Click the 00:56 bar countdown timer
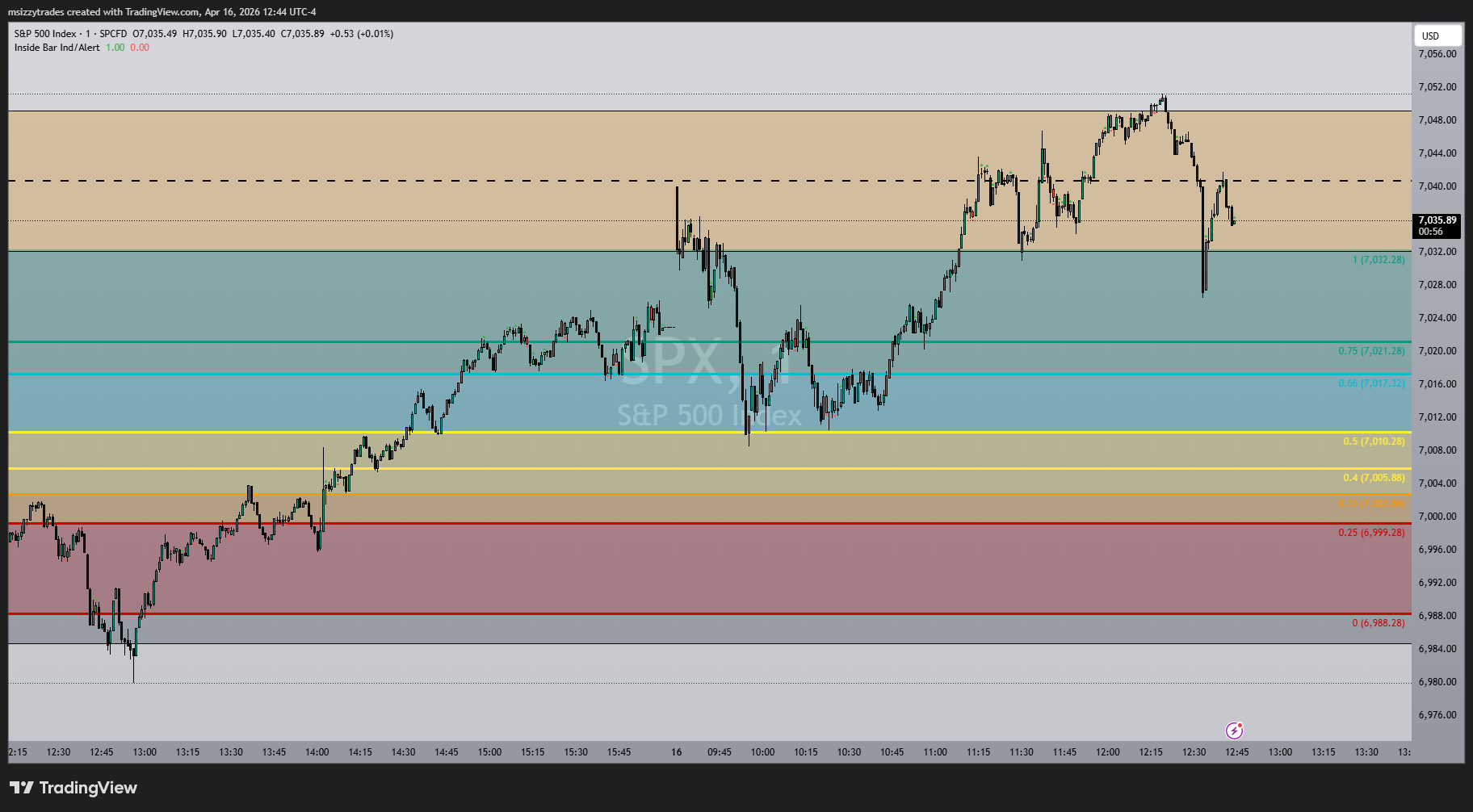The image size is (1473, 812). click(x=1431, y=232)
